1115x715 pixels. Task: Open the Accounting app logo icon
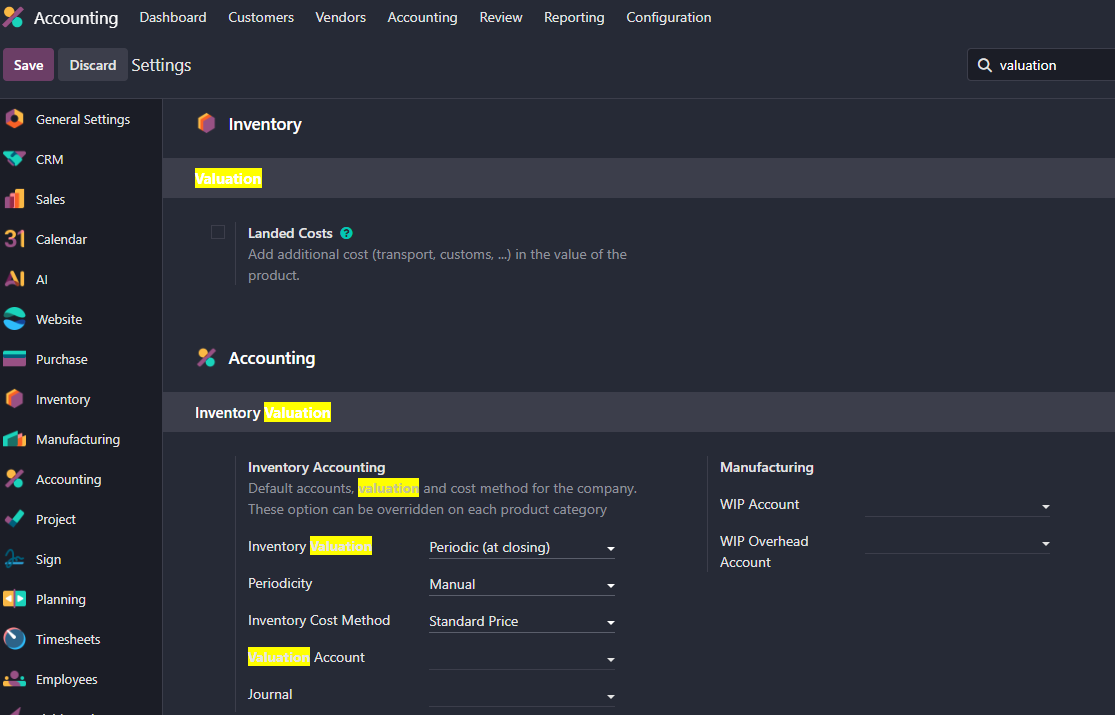pyautogui.click(x=13, y=18)
